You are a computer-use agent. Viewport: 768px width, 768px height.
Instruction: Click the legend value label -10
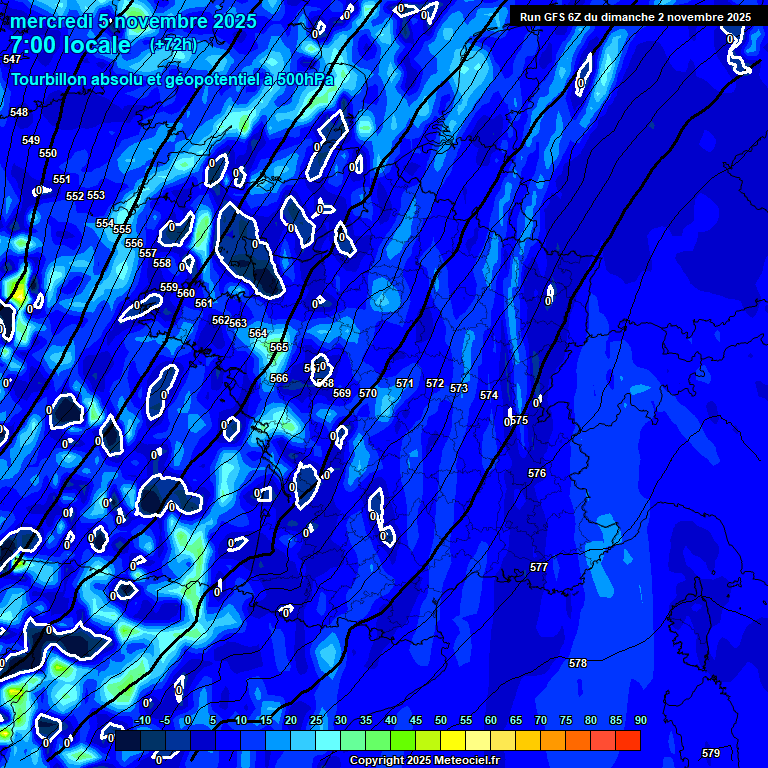click(142, 721)
